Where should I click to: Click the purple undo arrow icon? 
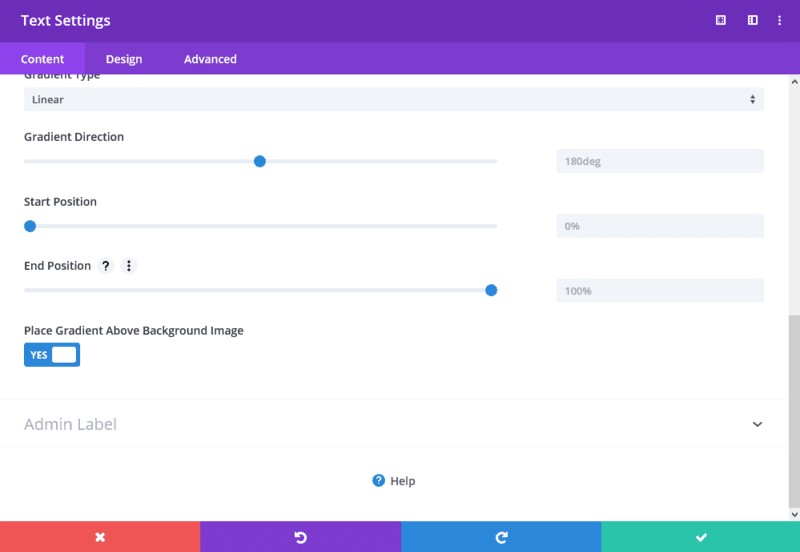[300, 537]
